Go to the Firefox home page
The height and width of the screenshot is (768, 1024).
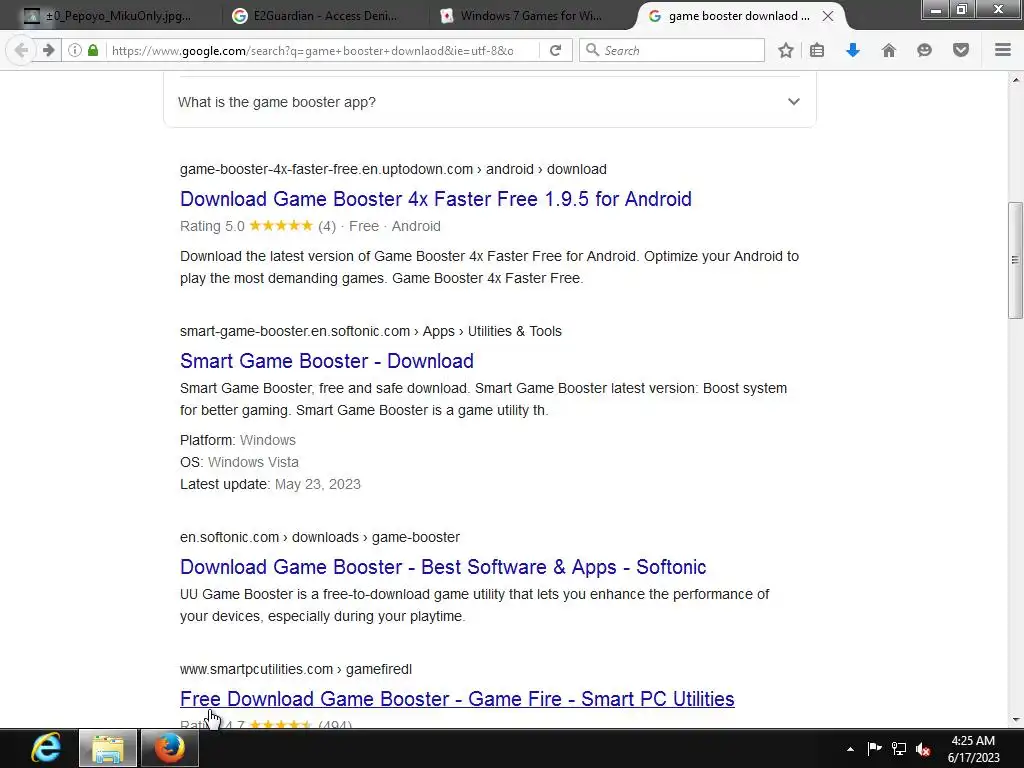pyautogui.click(x=889, y=50)
